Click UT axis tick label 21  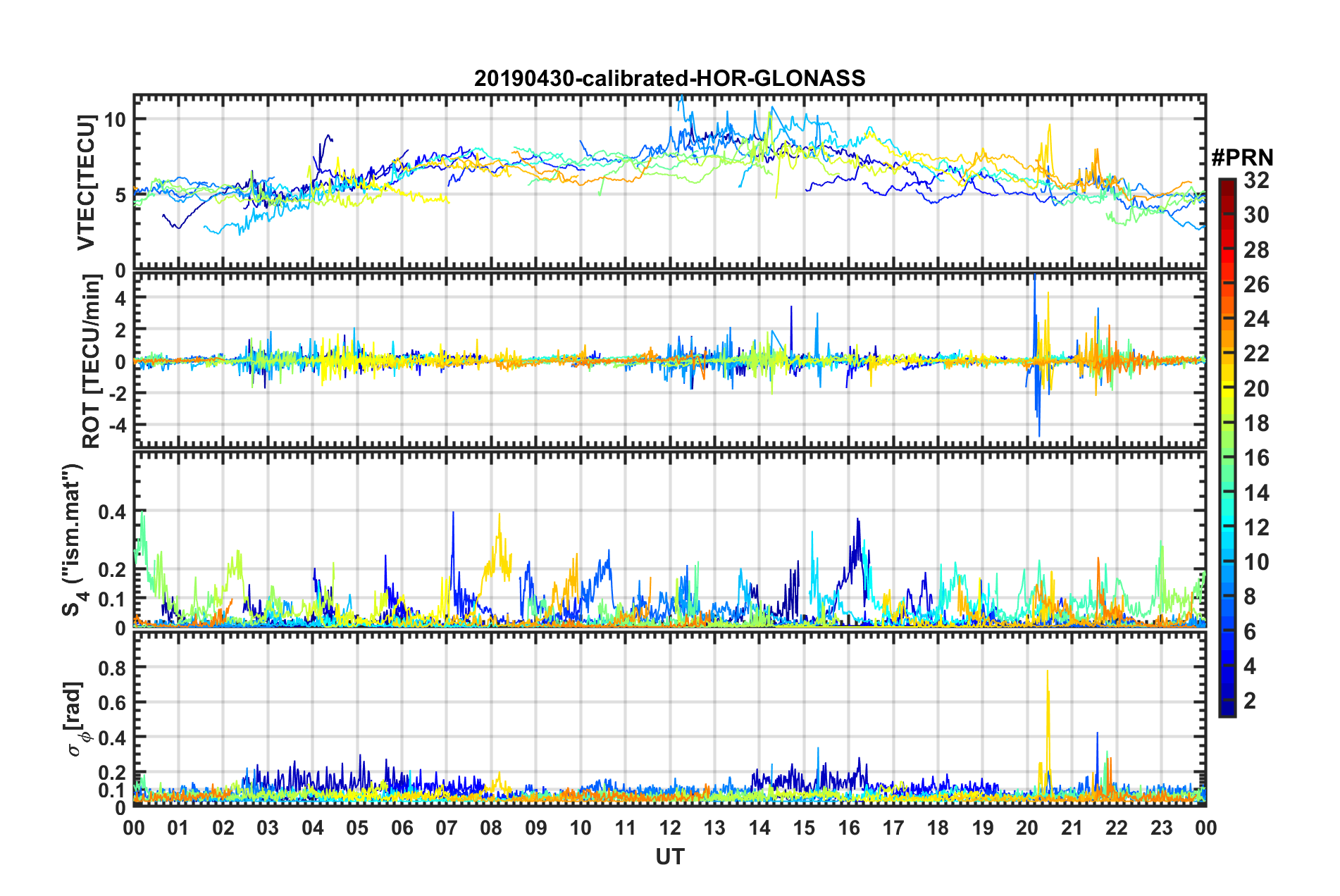tap(1072, 828)
